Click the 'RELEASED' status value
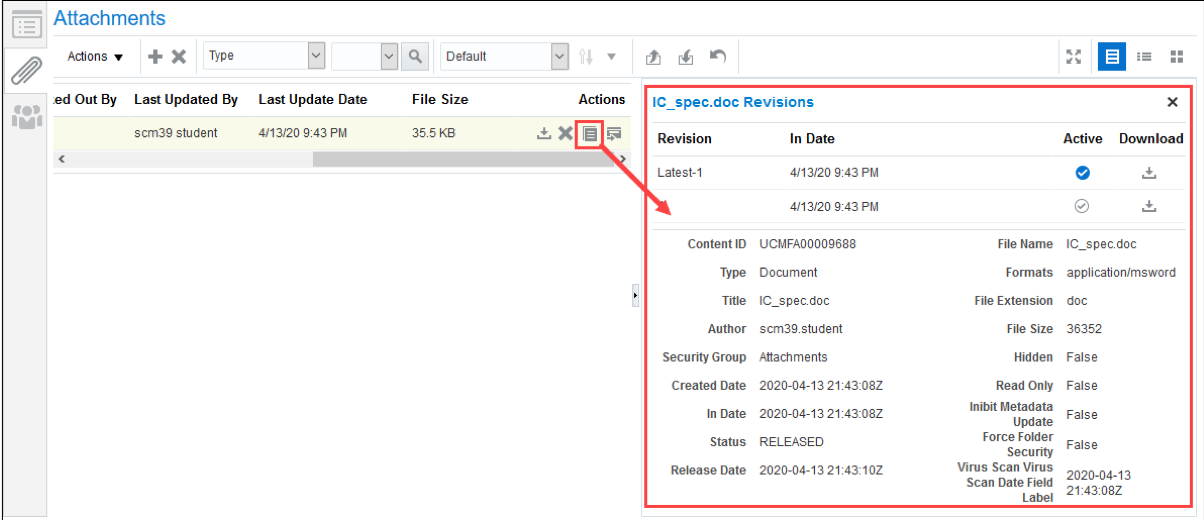This screenshot has height=520, width=1204. (792, 442)
